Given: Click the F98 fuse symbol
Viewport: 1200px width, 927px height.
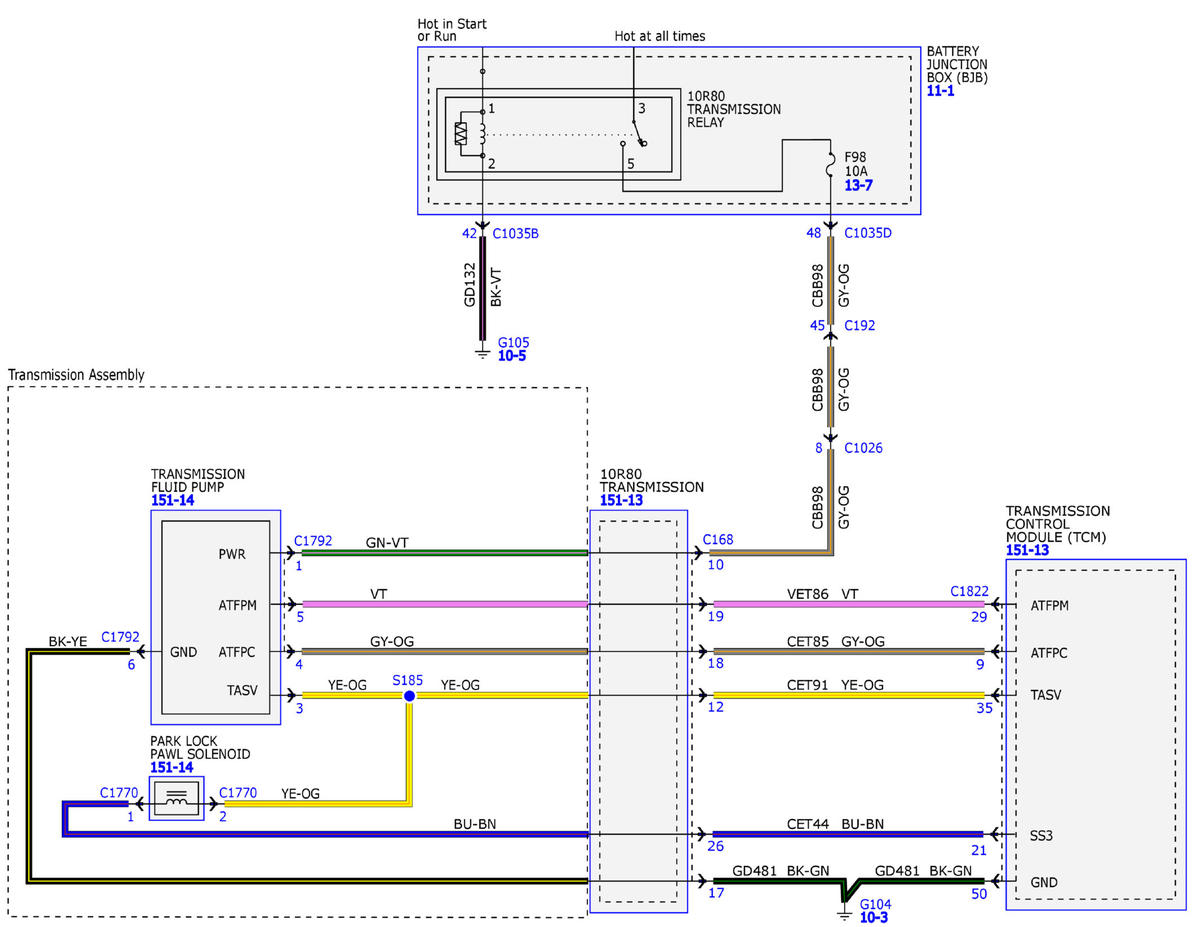Looking at the screenshot, I should (x=829, y=165).
